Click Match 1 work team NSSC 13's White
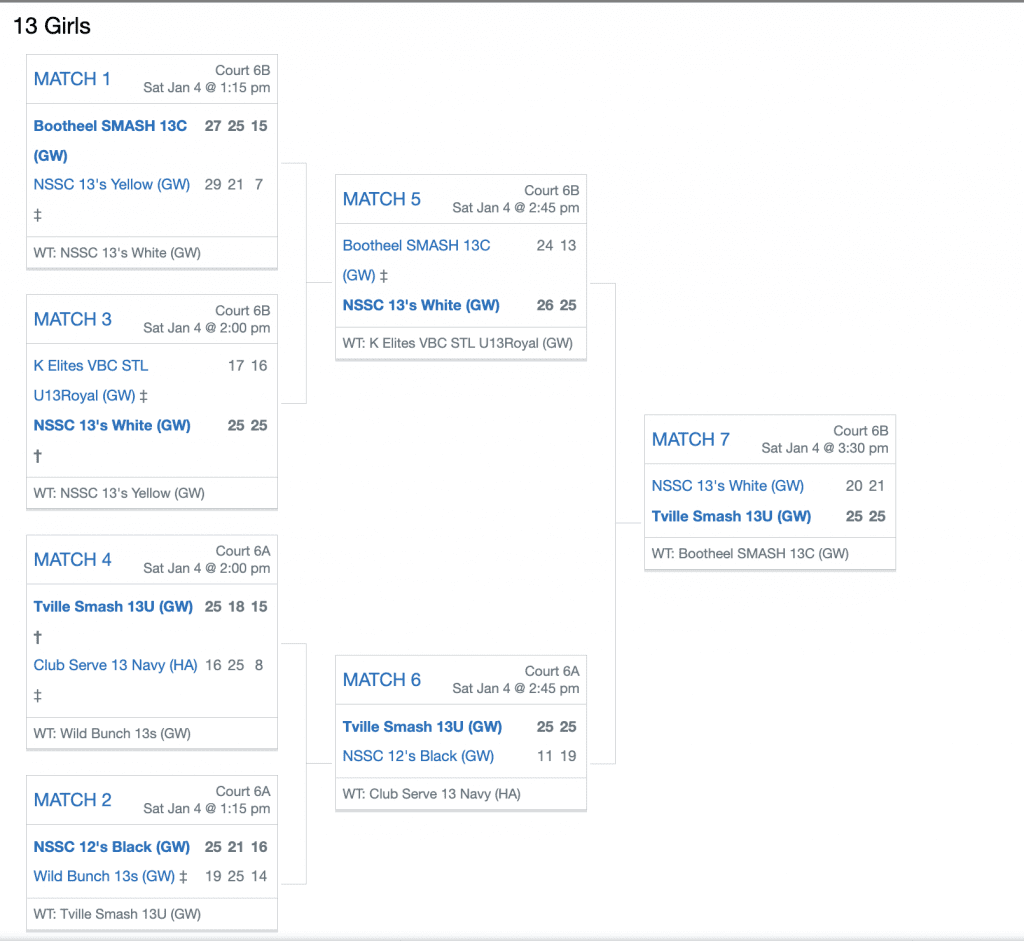 coord(117,253)
